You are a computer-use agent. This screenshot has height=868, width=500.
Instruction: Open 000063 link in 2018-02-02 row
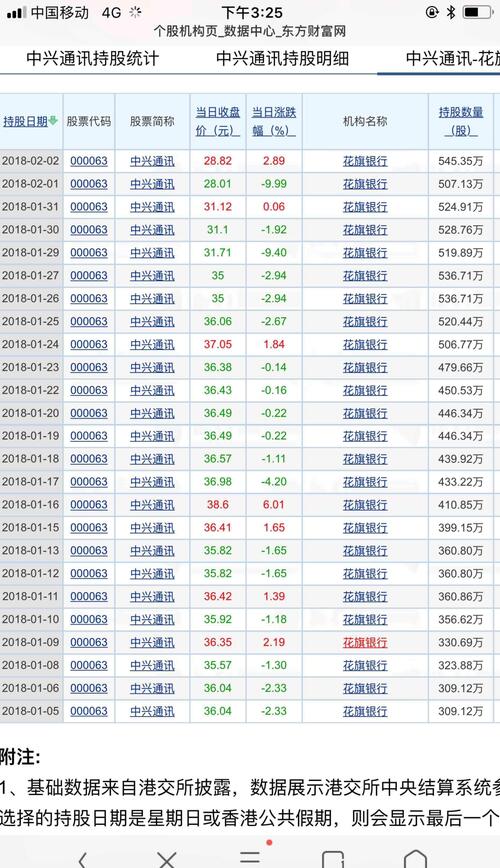point(89,161)
